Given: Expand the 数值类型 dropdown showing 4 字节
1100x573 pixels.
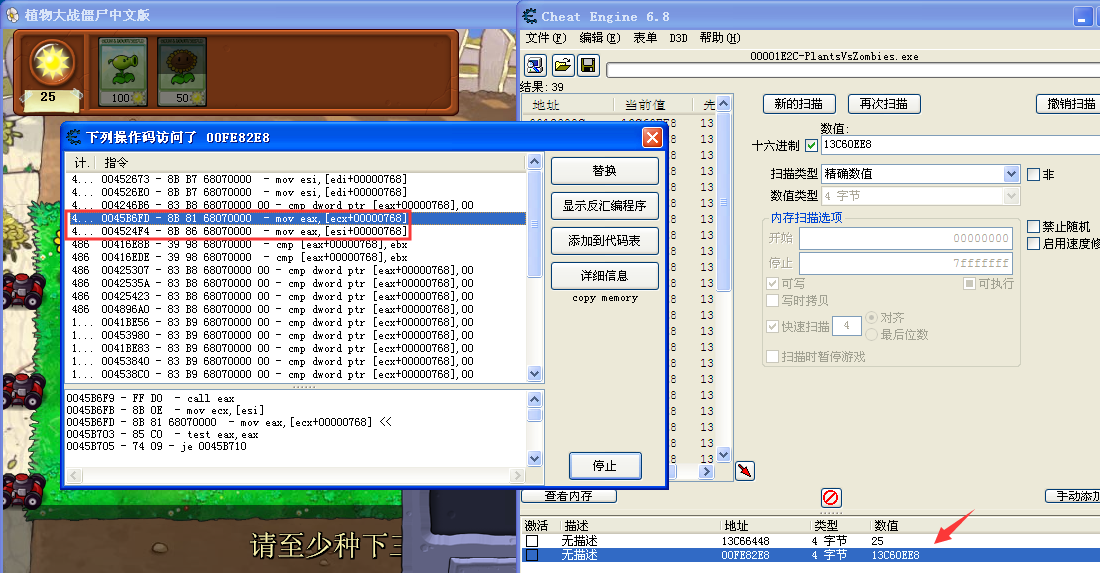Looking at the screenshot, I should [1011, 196].
